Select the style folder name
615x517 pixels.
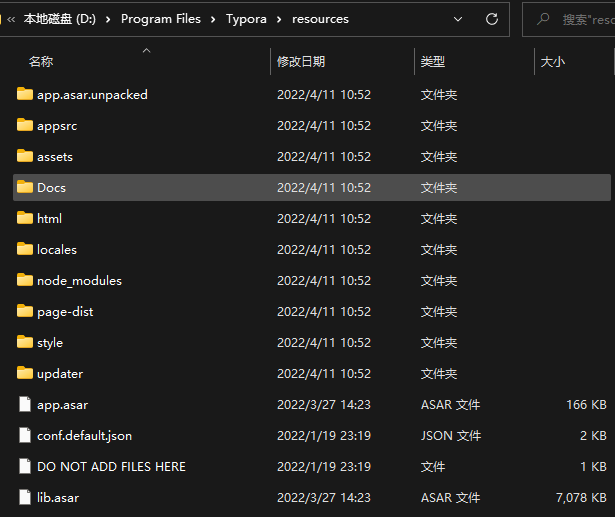pyautogui.click(x=50, y=342)
